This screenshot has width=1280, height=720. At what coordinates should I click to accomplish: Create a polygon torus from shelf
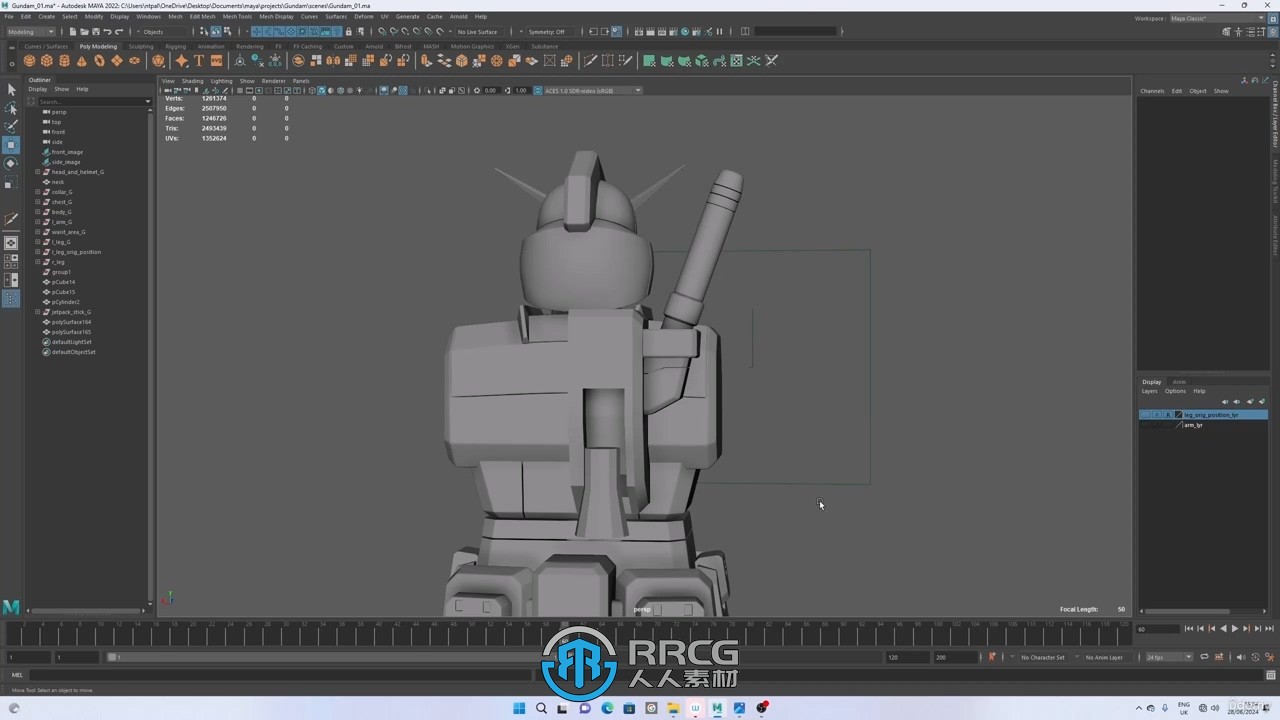pos(99,61)
